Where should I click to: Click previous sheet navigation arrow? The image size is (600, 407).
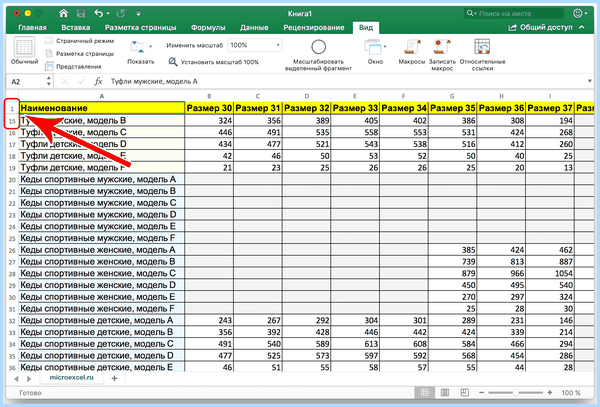[x=16, y=379]
